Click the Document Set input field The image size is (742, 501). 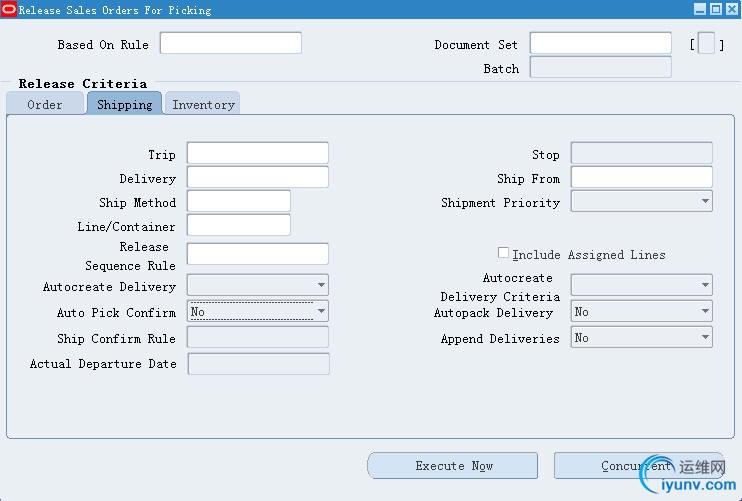(x=601, y=43)
